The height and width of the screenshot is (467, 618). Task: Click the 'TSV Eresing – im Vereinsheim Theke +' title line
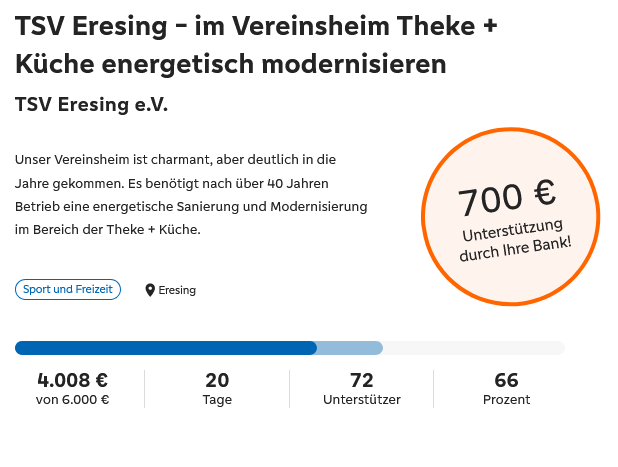[256, 26]
